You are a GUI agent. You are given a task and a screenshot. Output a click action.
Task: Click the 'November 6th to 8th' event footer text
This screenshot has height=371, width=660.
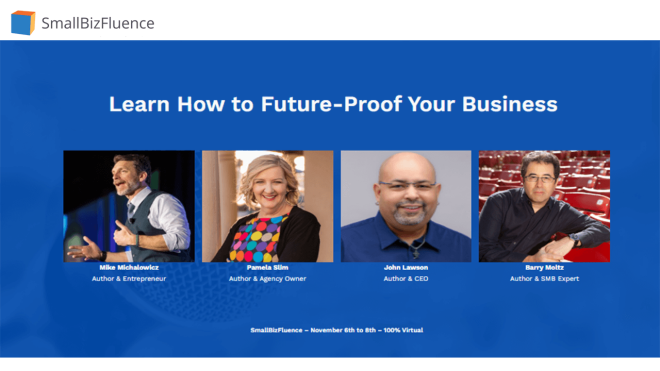click(343, 330)
